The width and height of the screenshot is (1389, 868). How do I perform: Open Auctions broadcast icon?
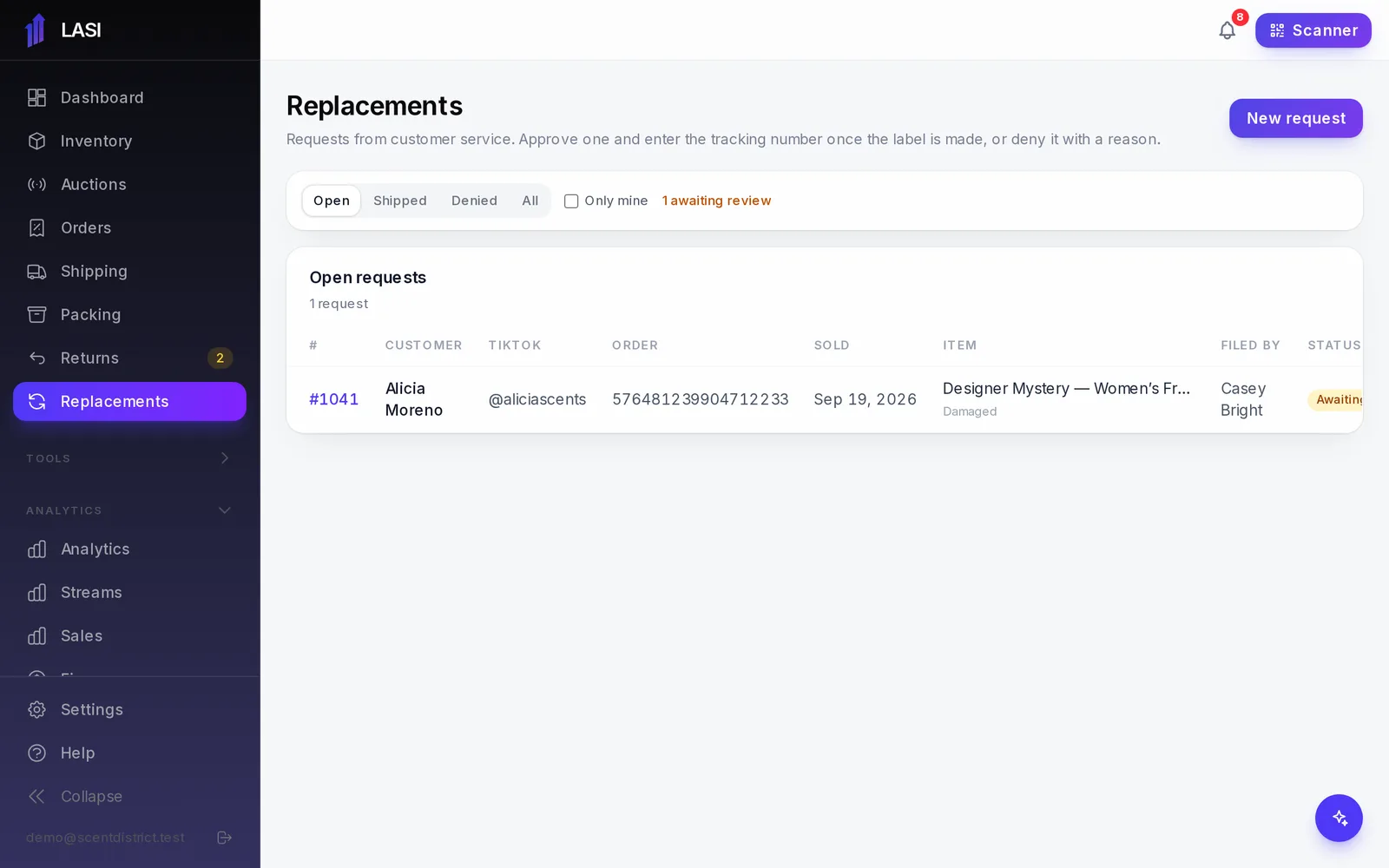click(36, 185)
